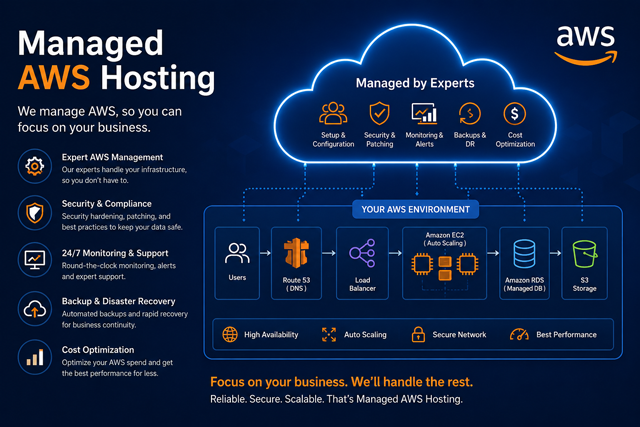
Task: Click the 'Route 53 (DNS)' label
Action: click(296, 284)
